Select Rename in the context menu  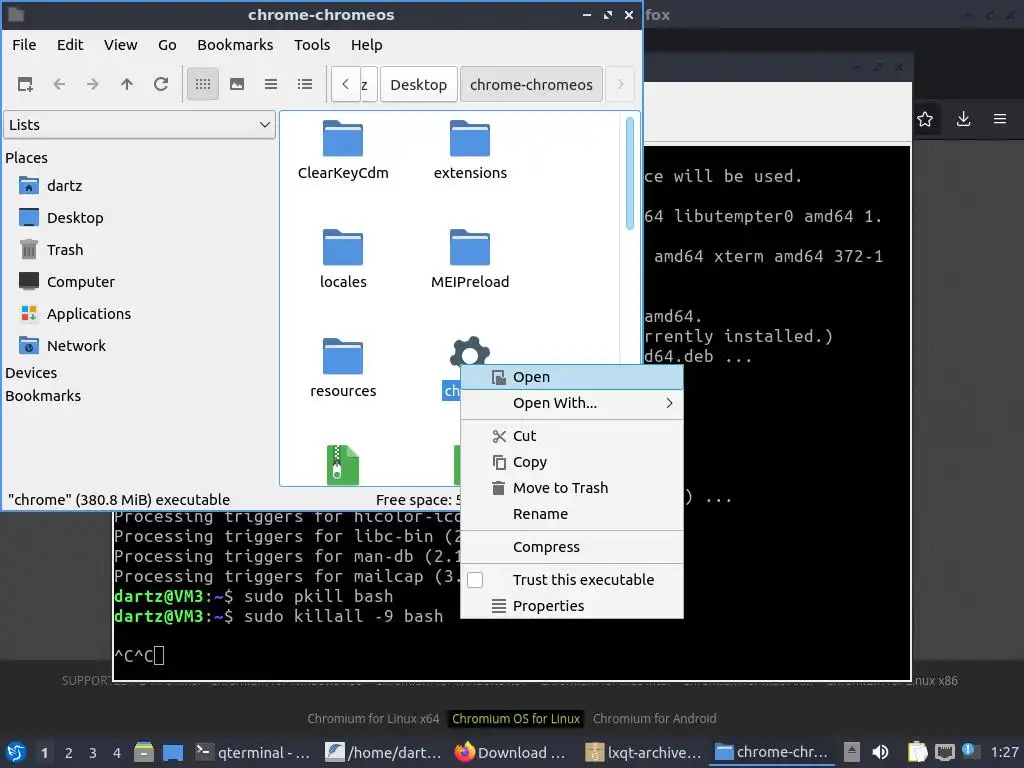pos(572,514)
